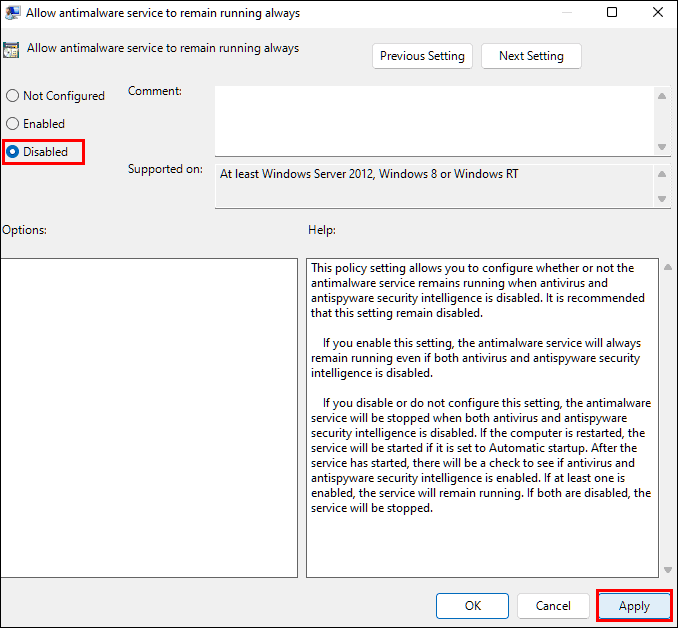Click the OK button
Screen dimensions: 678x628
pos(472,606)
